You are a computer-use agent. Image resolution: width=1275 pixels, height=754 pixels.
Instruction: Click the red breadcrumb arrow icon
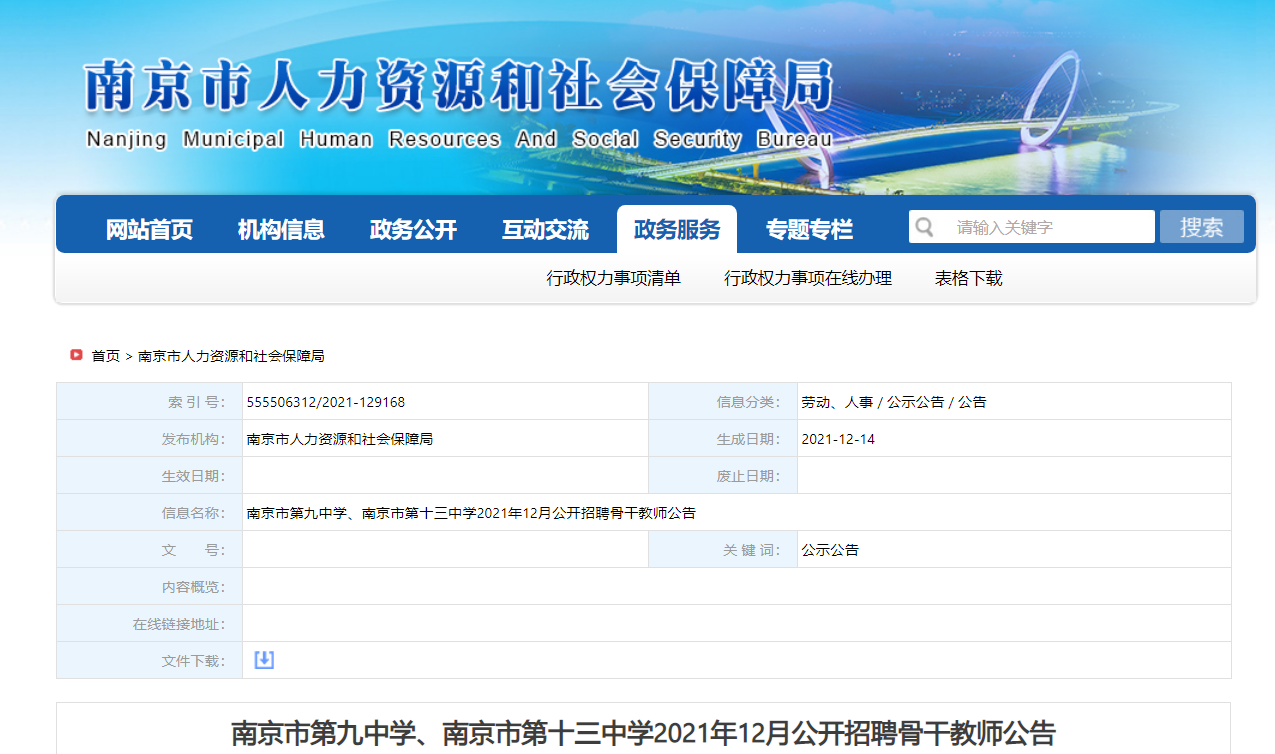(x=77, y=355)
